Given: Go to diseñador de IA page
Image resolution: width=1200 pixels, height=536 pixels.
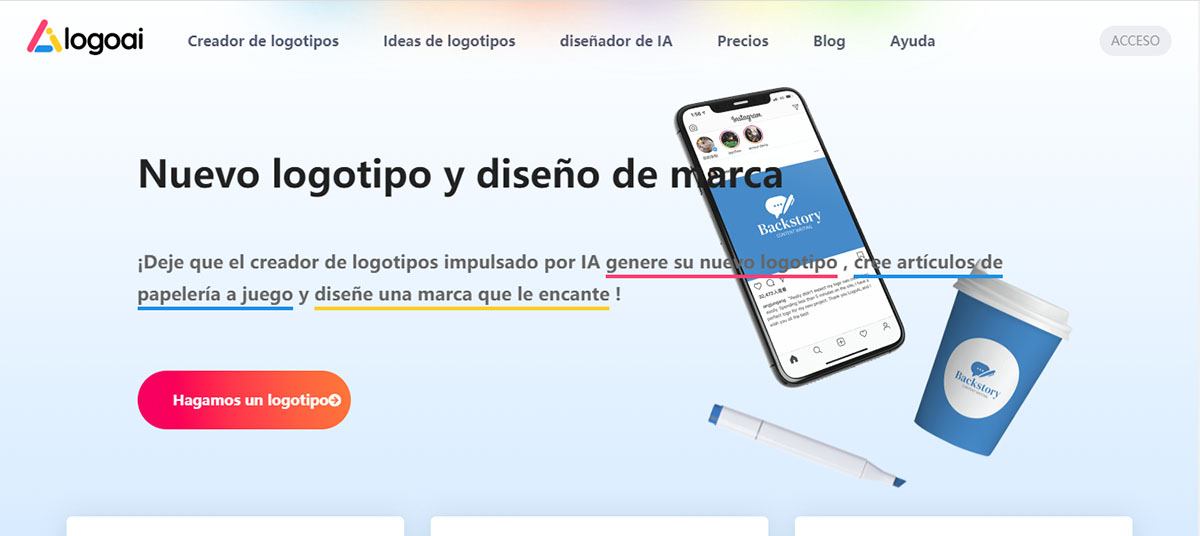Looking at the screenshot, I should [x=616, y=41].
